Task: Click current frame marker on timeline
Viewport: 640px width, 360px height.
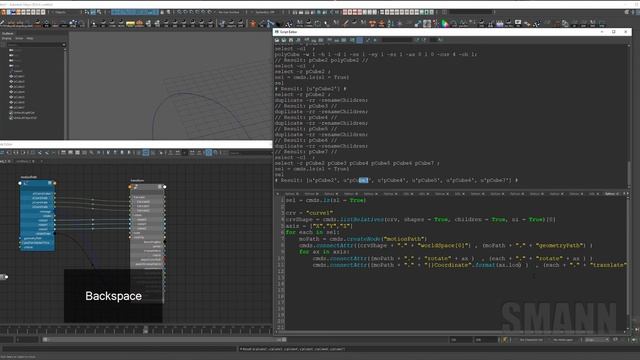Action: tap(146, 330)
